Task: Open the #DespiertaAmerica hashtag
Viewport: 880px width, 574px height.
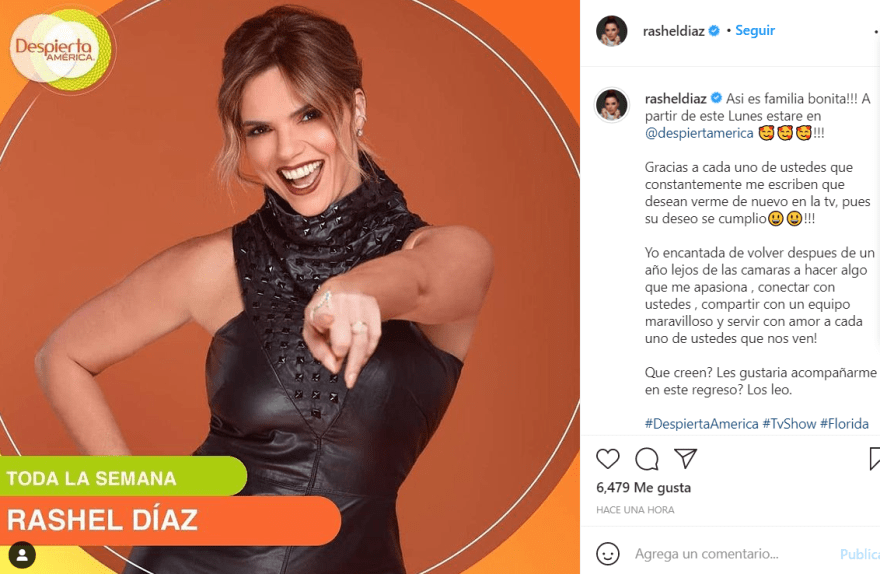Action: (702, 424)
